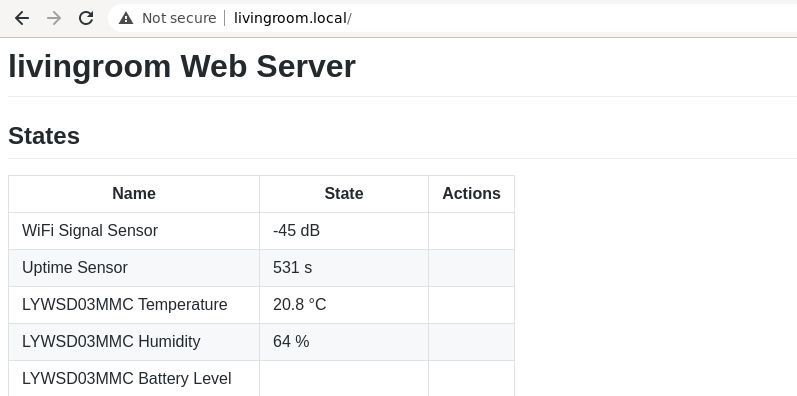Select the "WiFi Signal Sensor" row name
Image resolution: width=797 pixels, height=396 pixels.
(x=90, y=231)
